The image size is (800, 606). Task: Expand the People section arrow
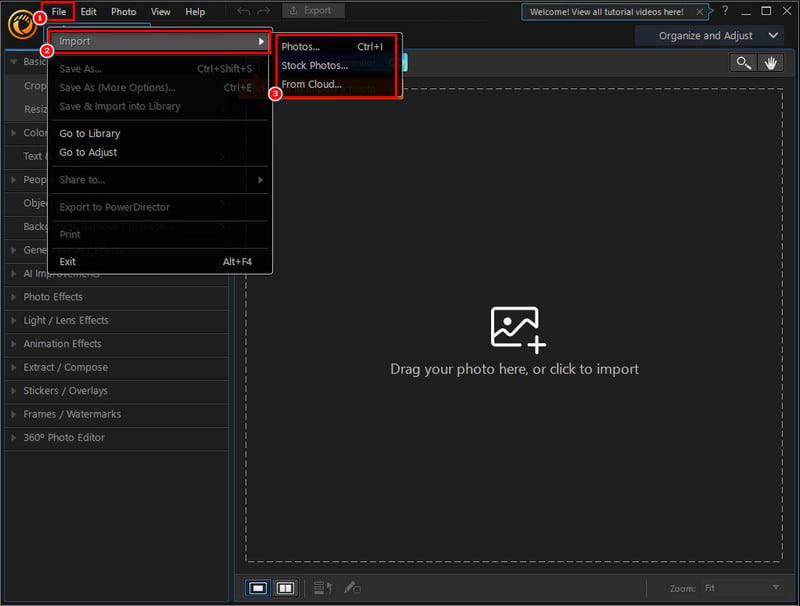(14, 180)
